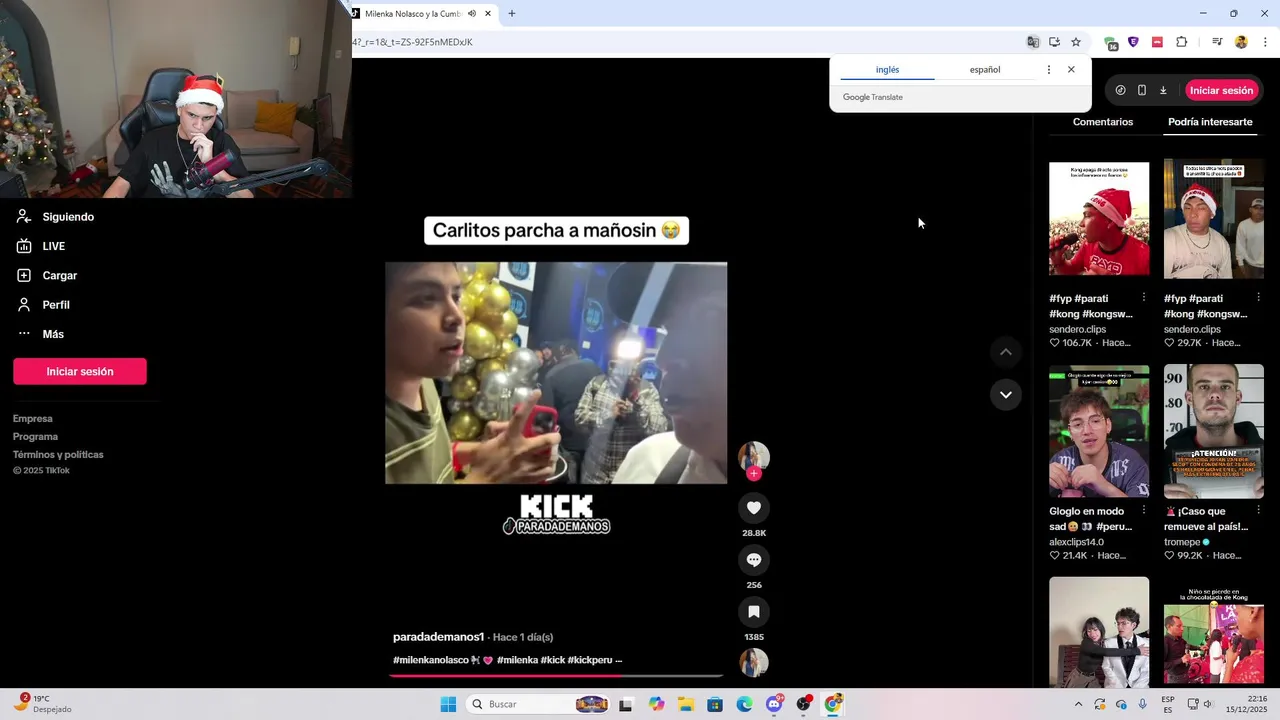Show hidden system tray icons
This screenshot has width=1280, height=720.
point(1078,704)
